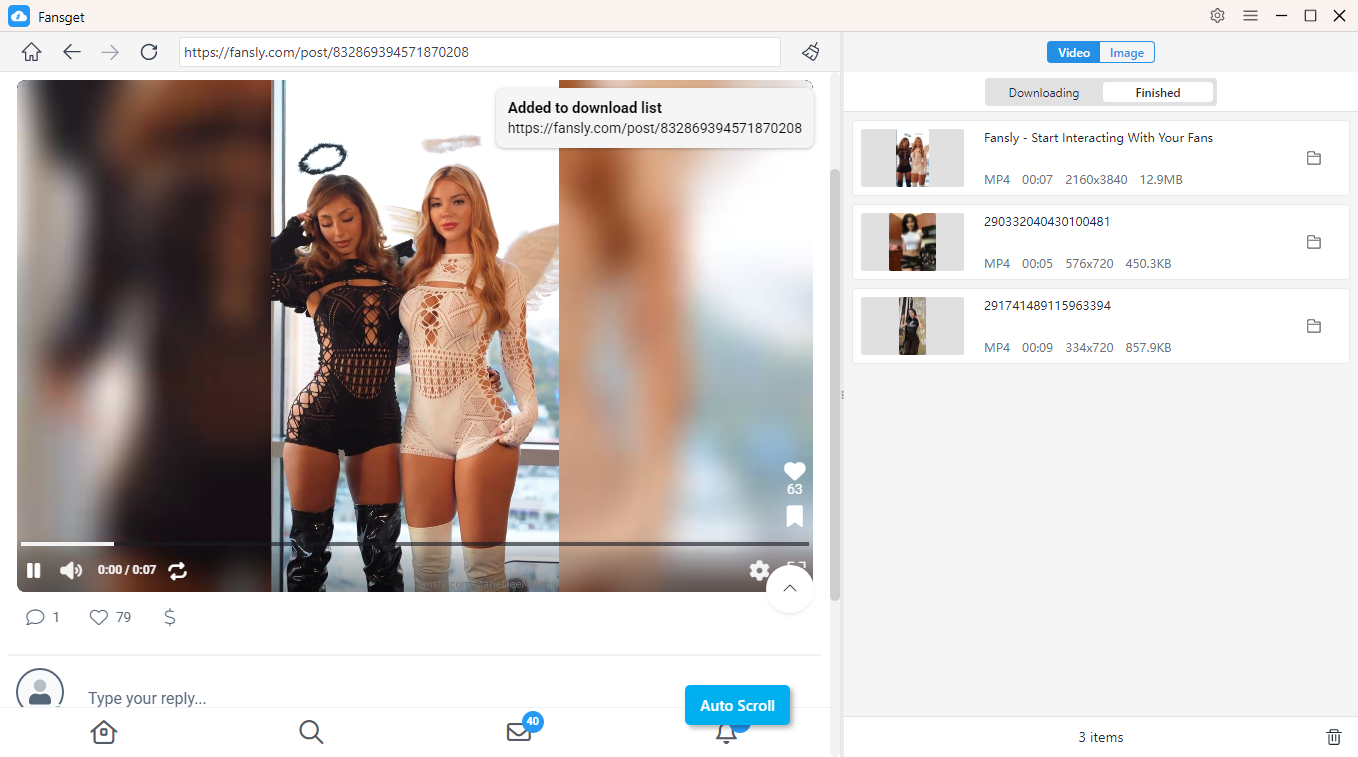Select the Finished tab

click(1157, 93)
